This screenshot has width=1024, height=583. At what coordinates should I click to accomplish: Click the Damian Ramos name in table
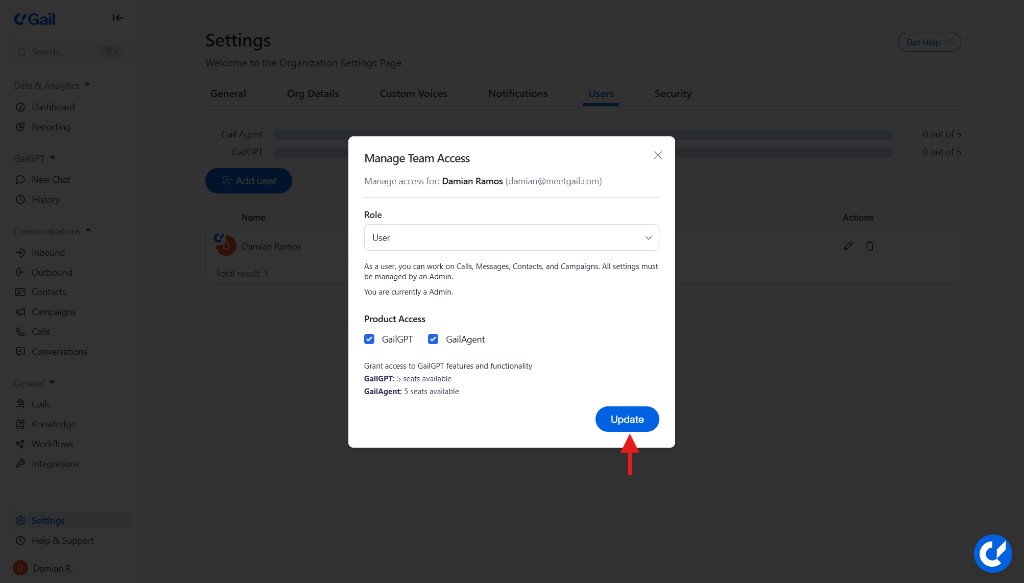pyautogui.click(x=271, y=247)
